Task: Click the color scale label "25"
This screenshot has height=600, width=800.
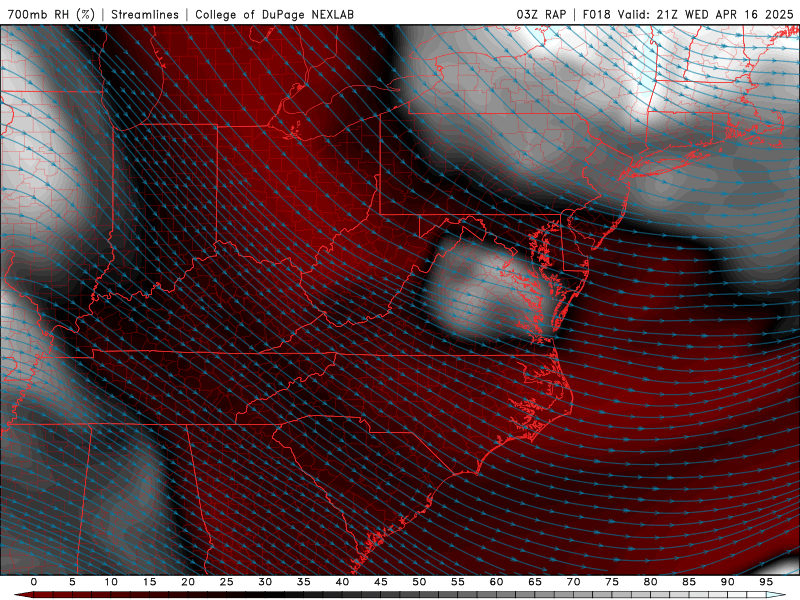Action: coord(227,582)
